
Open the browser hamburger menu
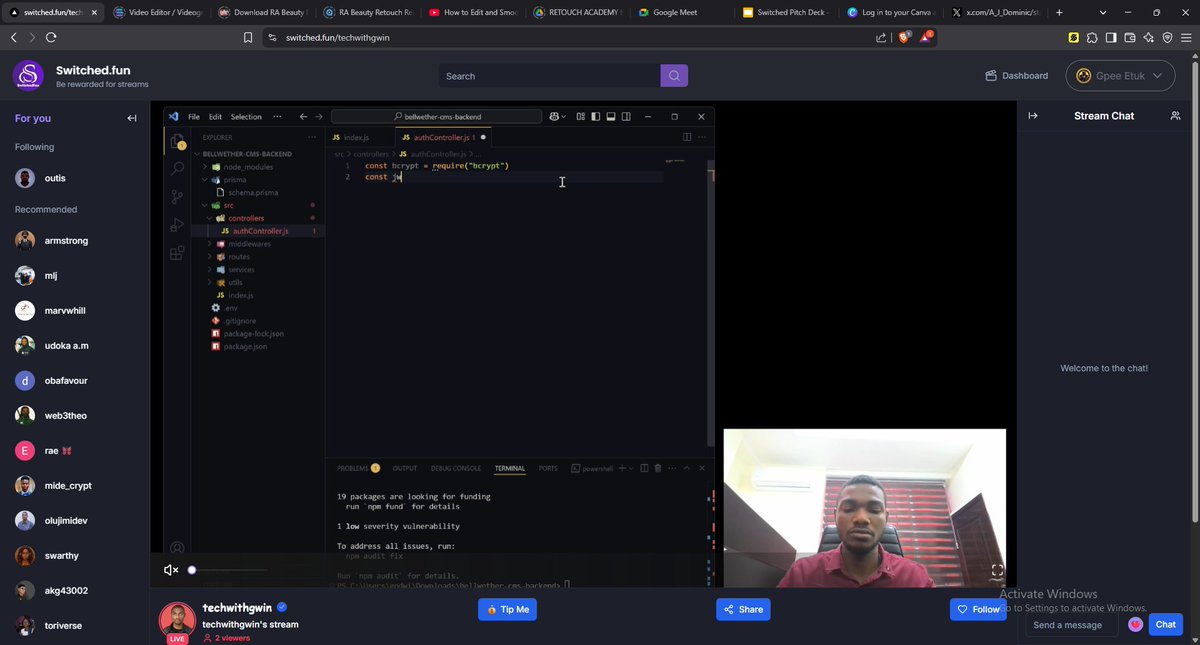(x=1186, y=37)
